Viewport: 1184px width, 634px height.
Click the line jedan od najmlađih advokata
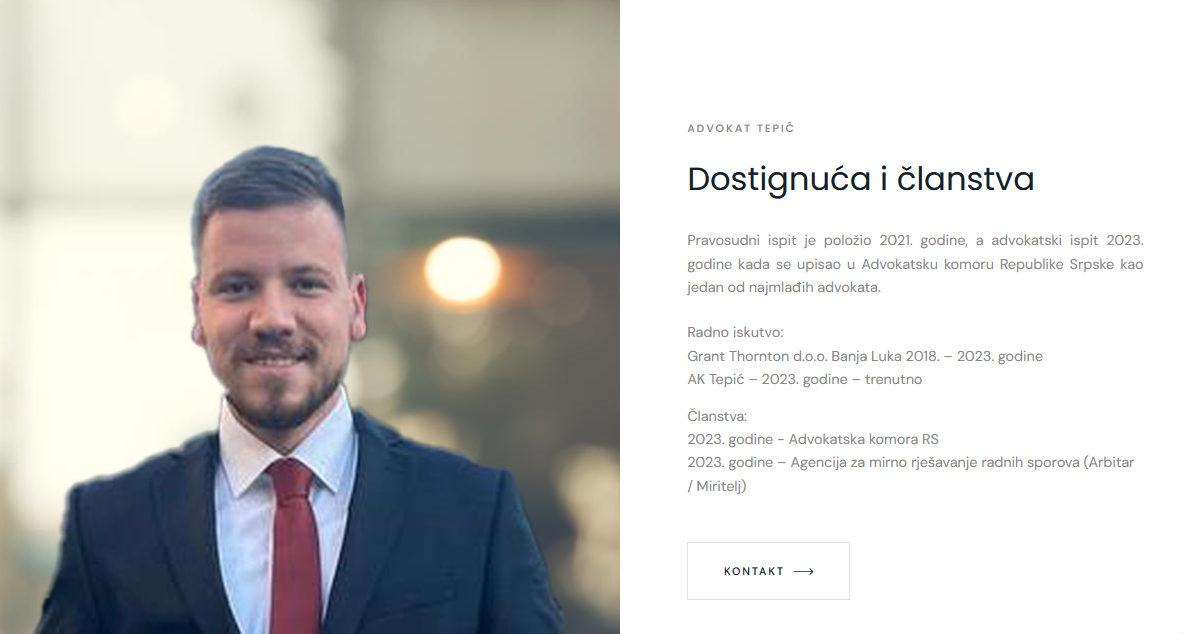pyautogui.click(x=784, y=288)
